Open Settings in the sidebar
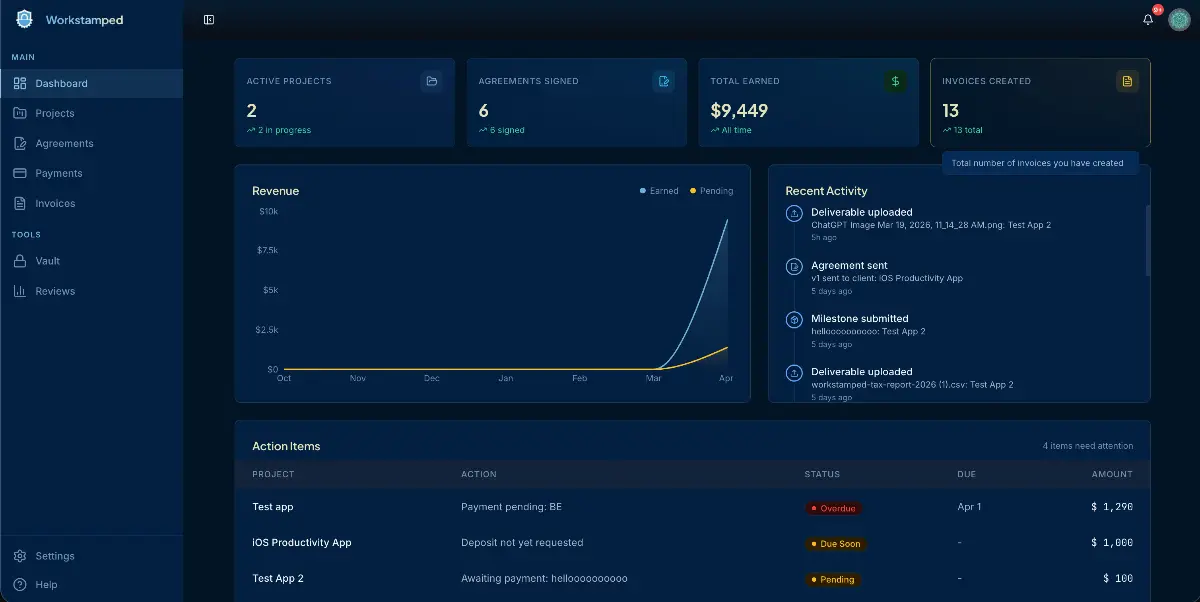Screen dimensions: 1200x602 [54, 556]
